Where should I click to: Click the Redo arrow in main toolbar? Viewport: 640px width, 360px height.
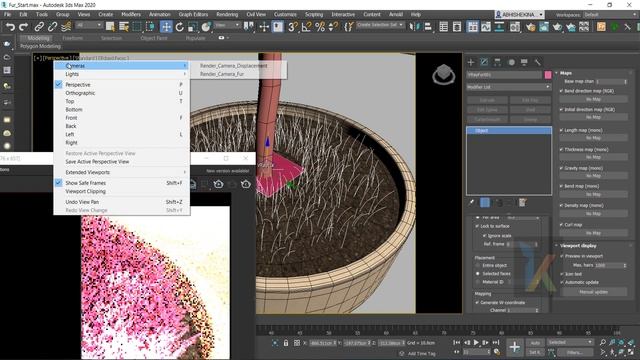coord(24,27)
